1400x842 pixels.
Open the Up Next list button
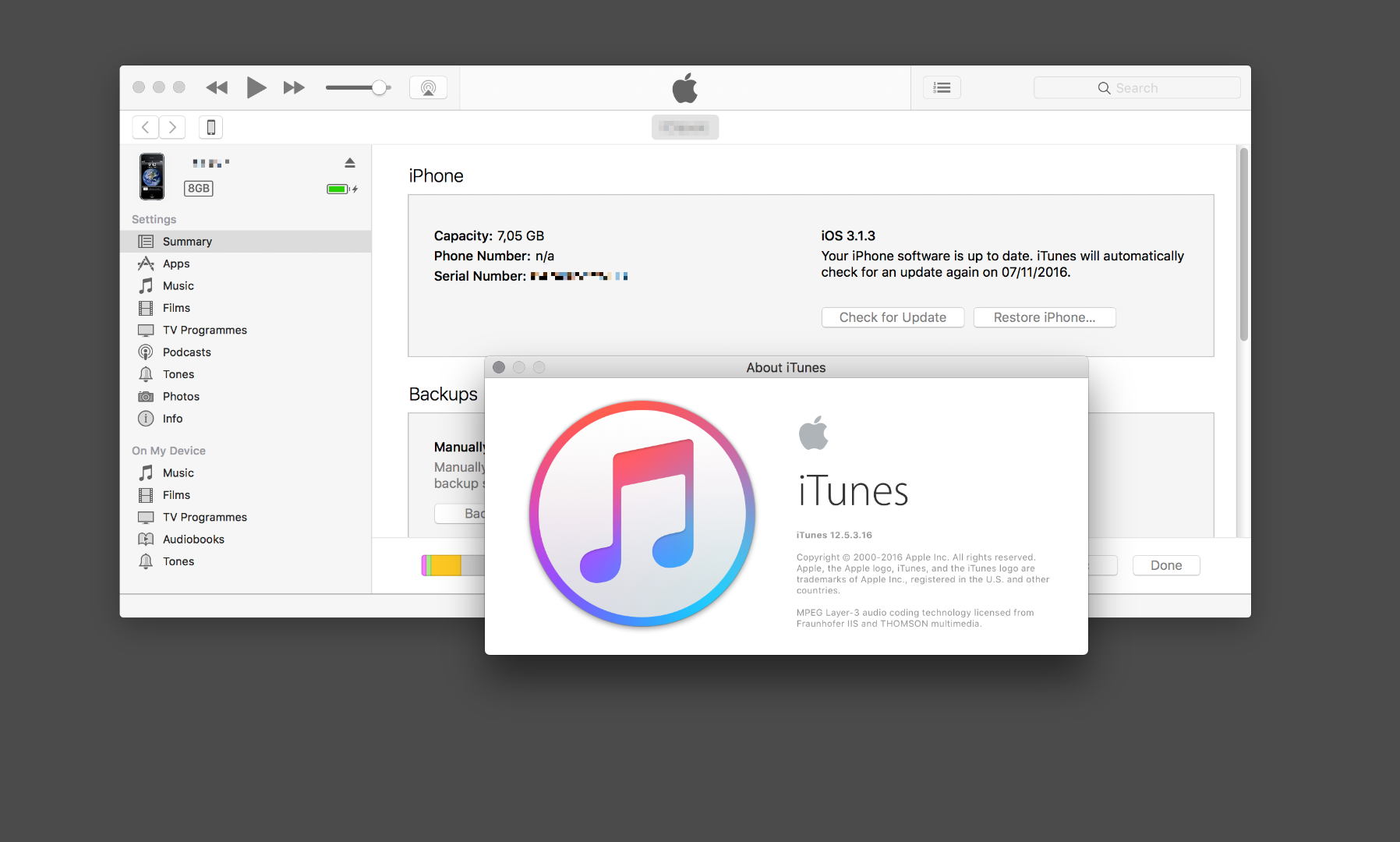[x=942, y=87]
